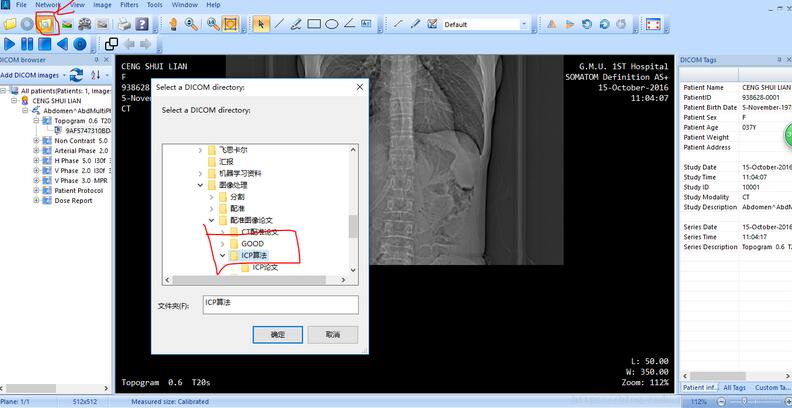Open help with the question mark icon
Screen dimensions: 792x408
142,24
